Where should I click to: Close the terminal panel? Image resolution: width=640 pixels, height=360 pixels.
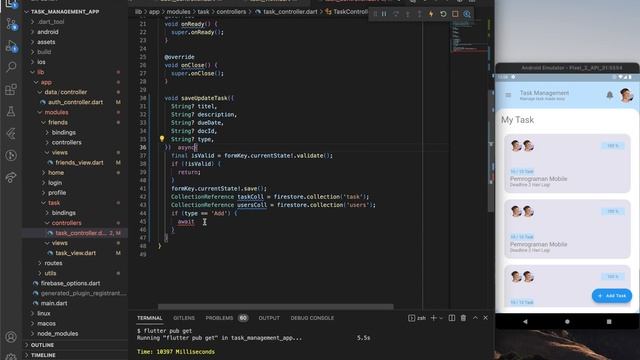pyautogui.click(x=486, y=318)
